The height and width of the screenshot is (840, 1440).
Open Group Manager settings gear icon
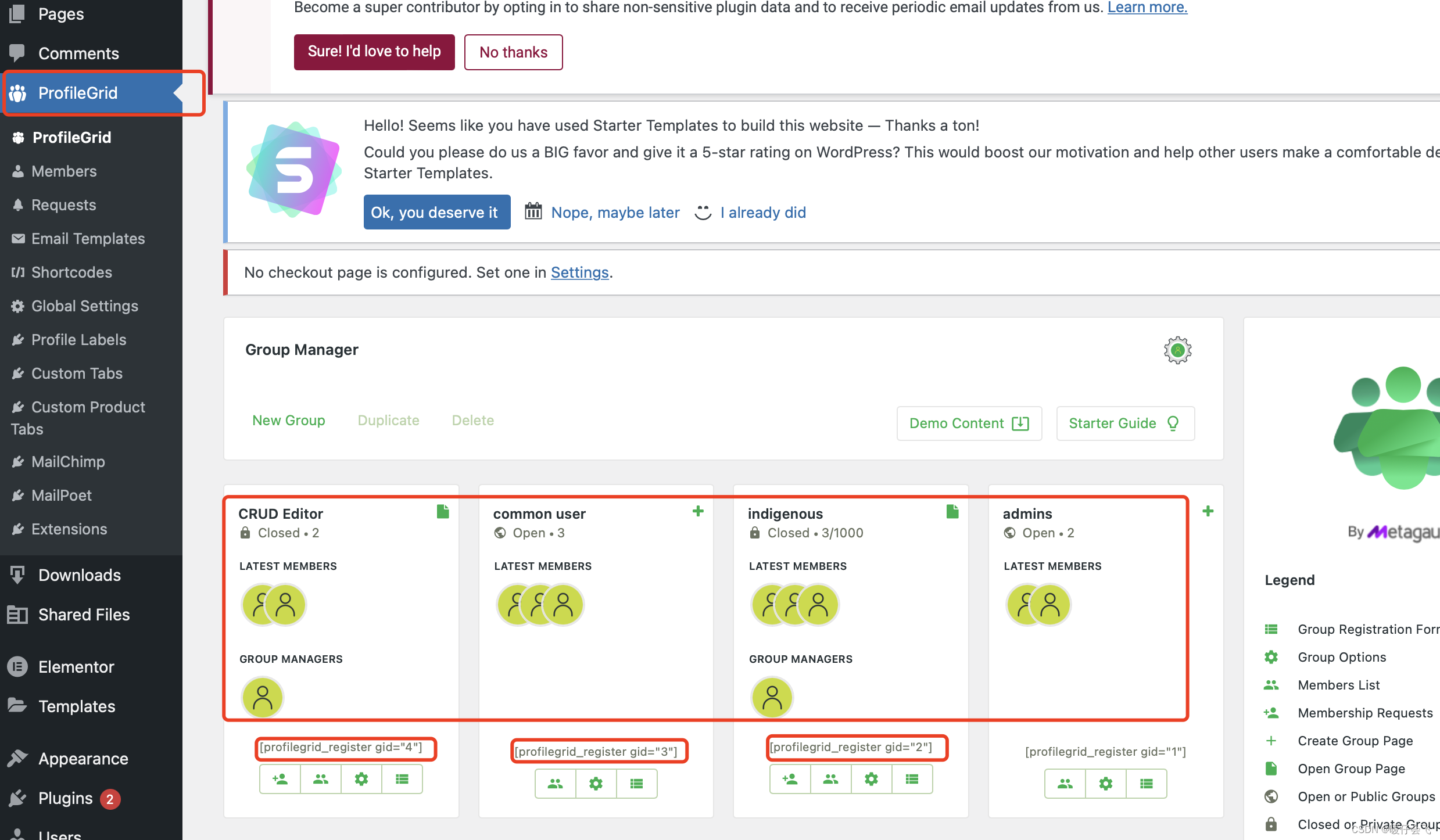point(1177,350)
